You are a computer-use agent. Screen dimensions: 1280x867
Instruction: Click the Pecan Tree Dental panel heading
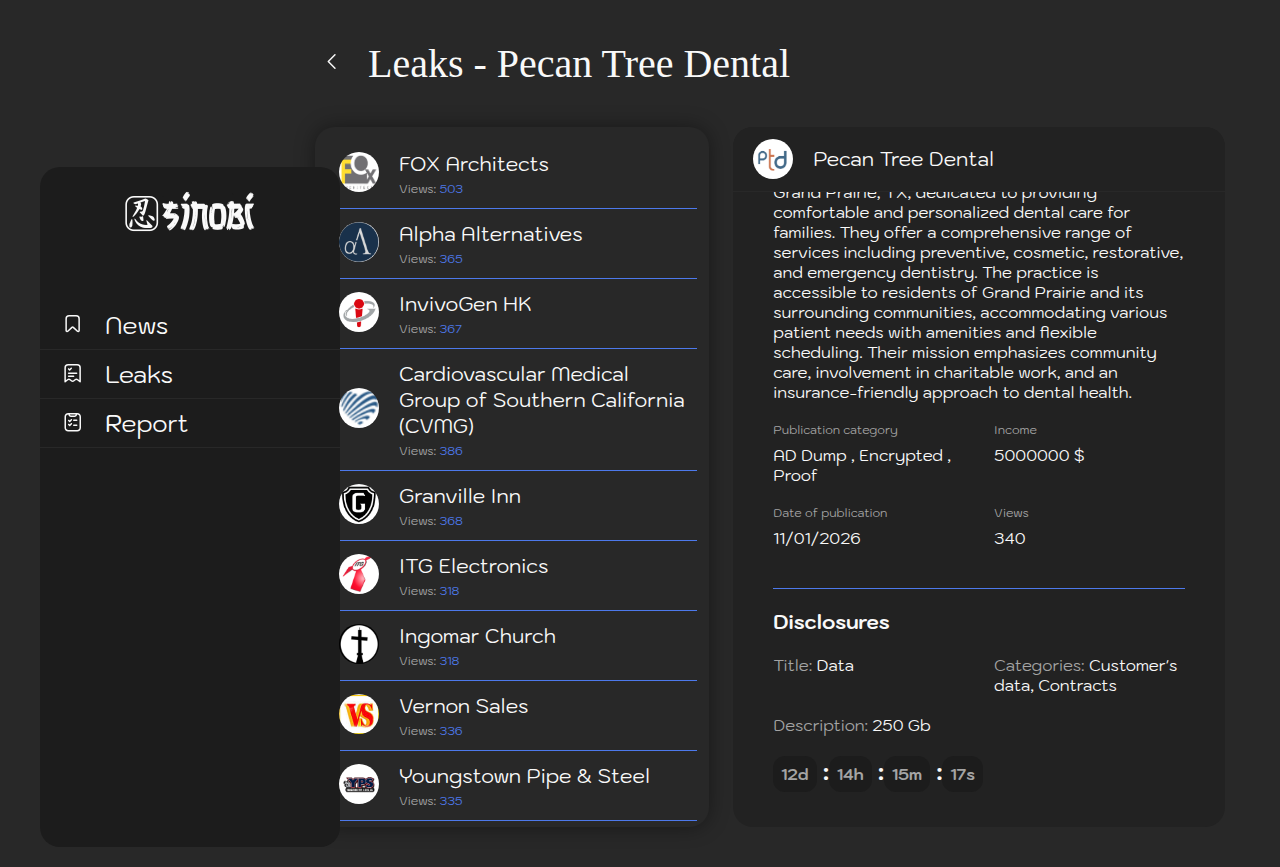[x=903, y=160]
